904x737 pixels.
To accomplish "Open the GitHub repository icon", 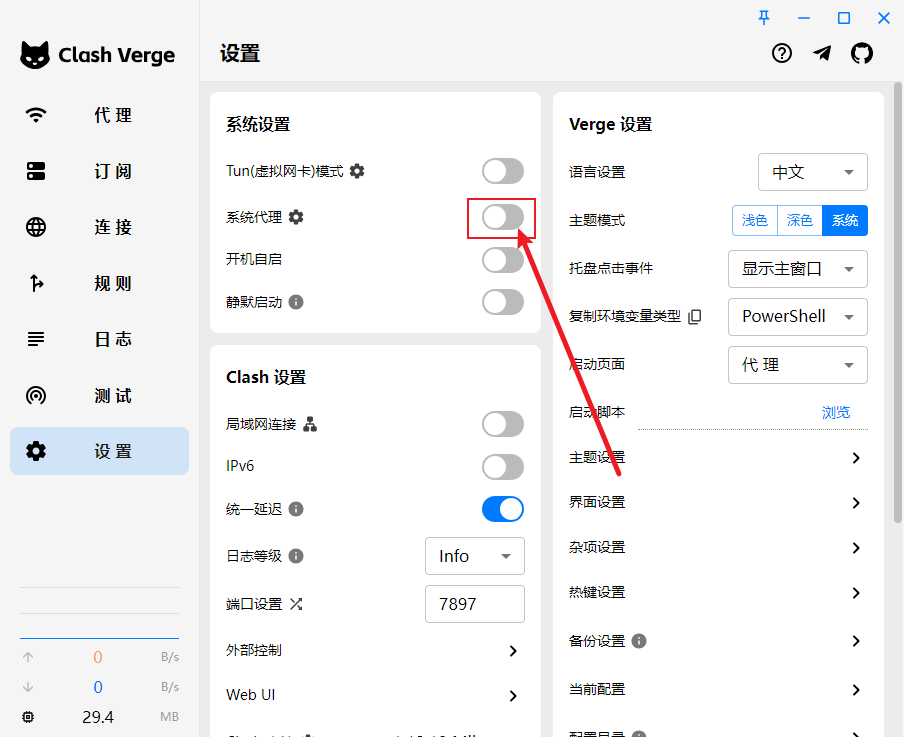I will 861,54.
